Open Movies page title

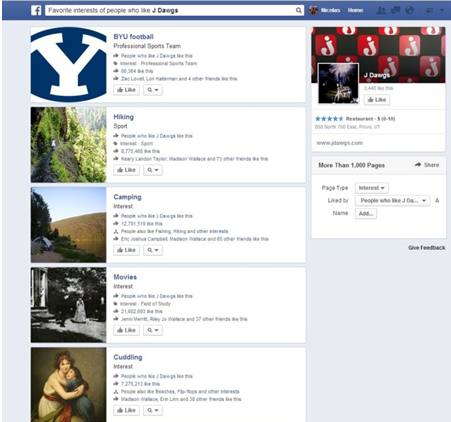pyautogui.click(x=125, y=277)
